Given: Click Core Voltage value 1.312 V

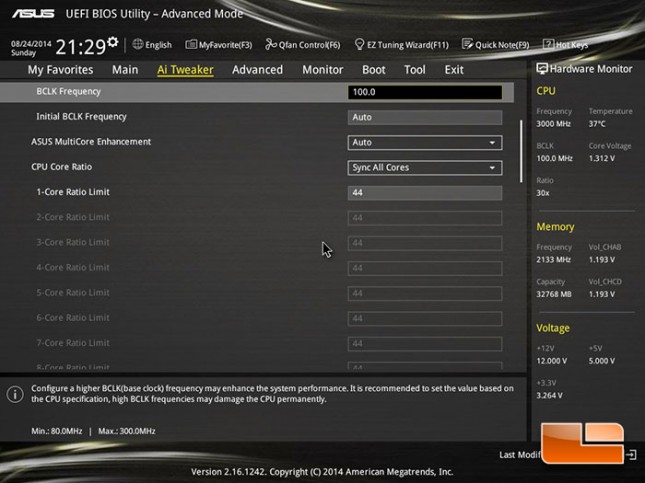Looking at the screenshot, I should 601,158.
